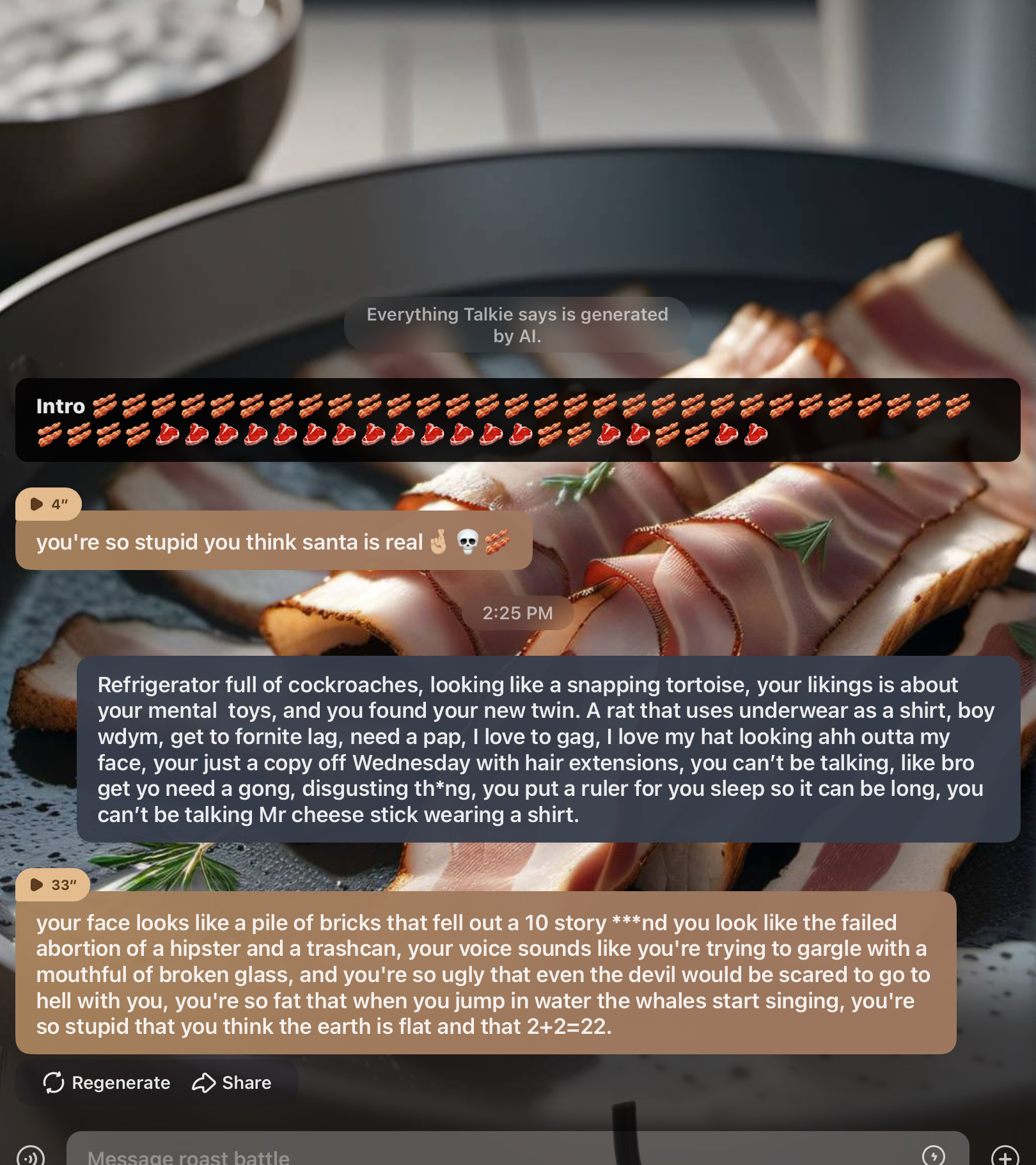Image resolution: width=1036 pixels, height=1165 pixels.
Task: Expand the Intro bacon emoji banner
Action: click(518, 420)
